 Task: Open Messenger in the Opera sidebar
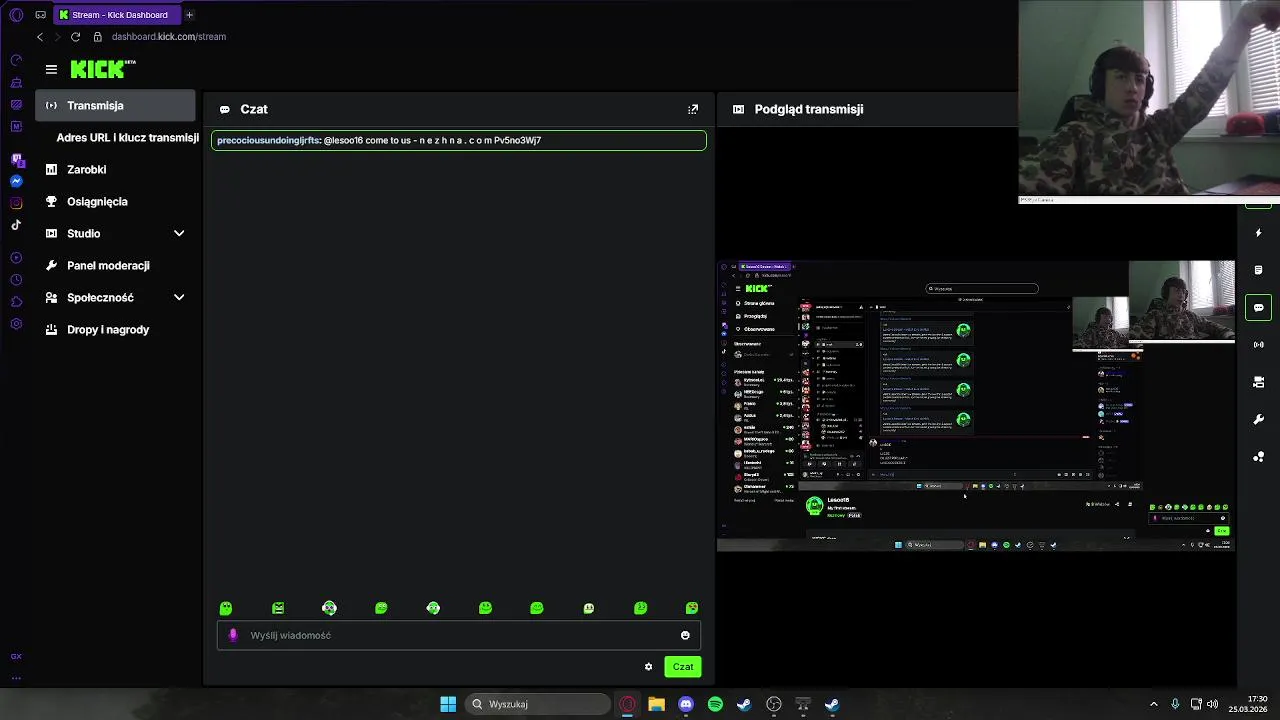coord(16,181)
